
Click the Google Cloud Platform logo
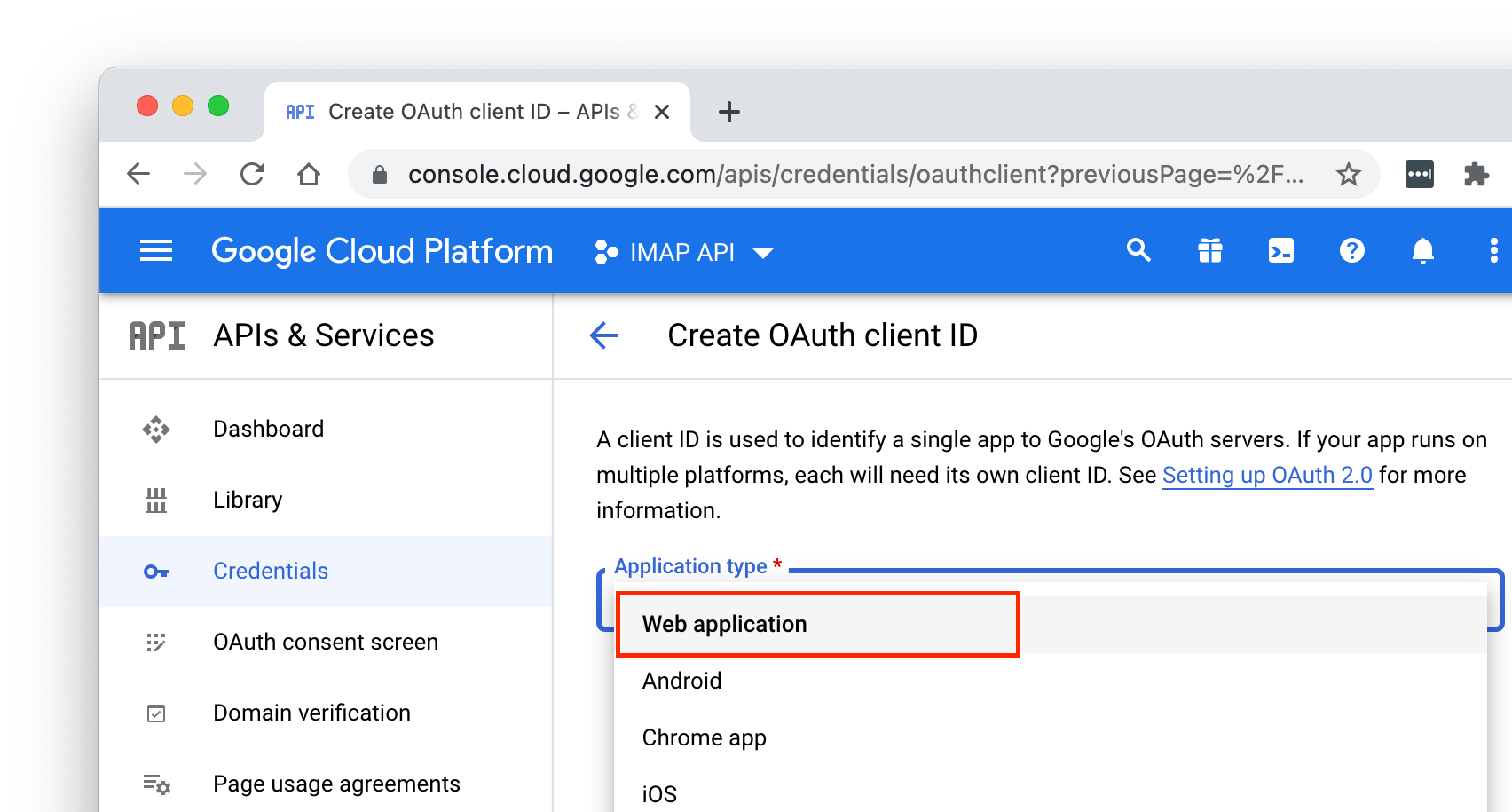click(x=382, y=252)
